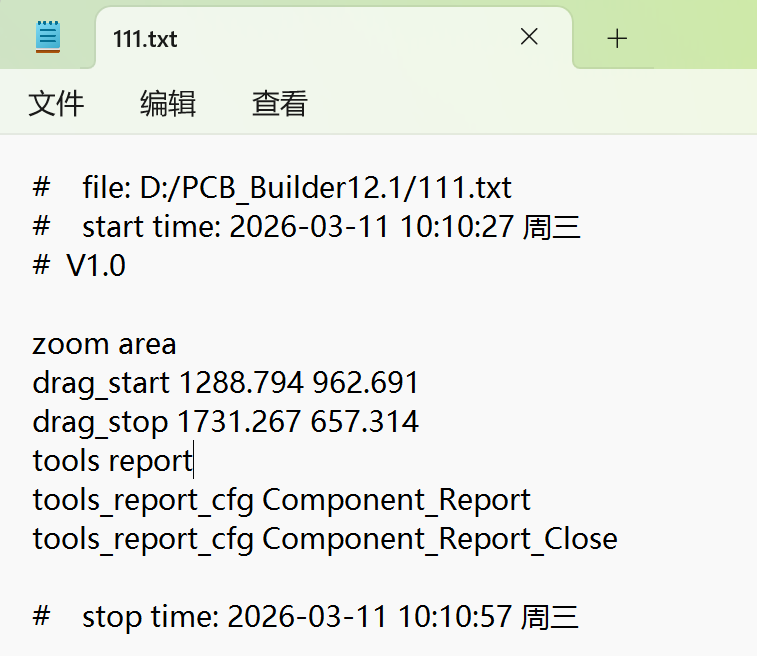Add a new tab with plus button
Screen dimensions: 757x656
617,38
